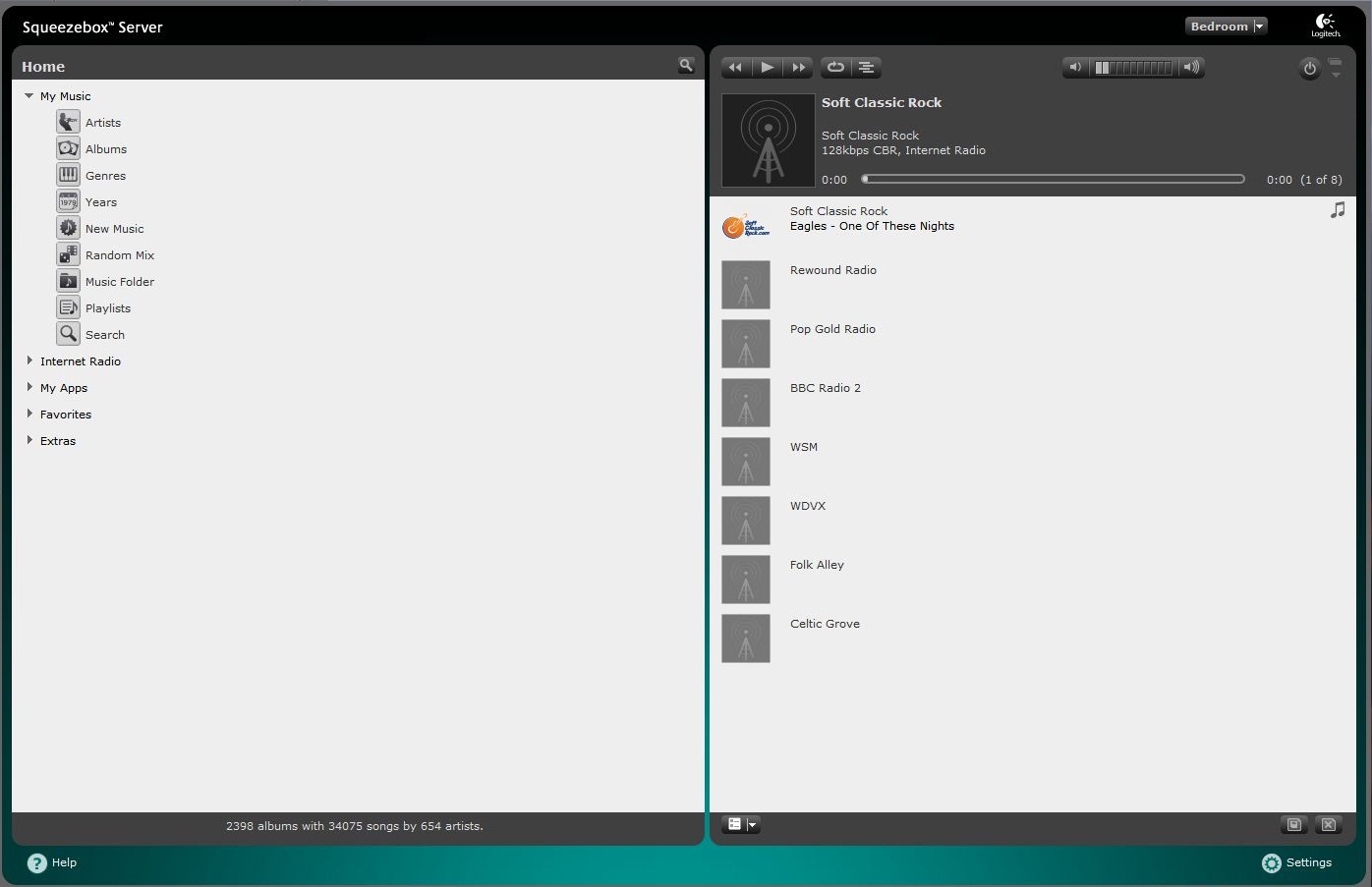Collapse the My Music tree
Image resolution: width=1372 pixels, height=887 pixels.
tap(29, 96)
